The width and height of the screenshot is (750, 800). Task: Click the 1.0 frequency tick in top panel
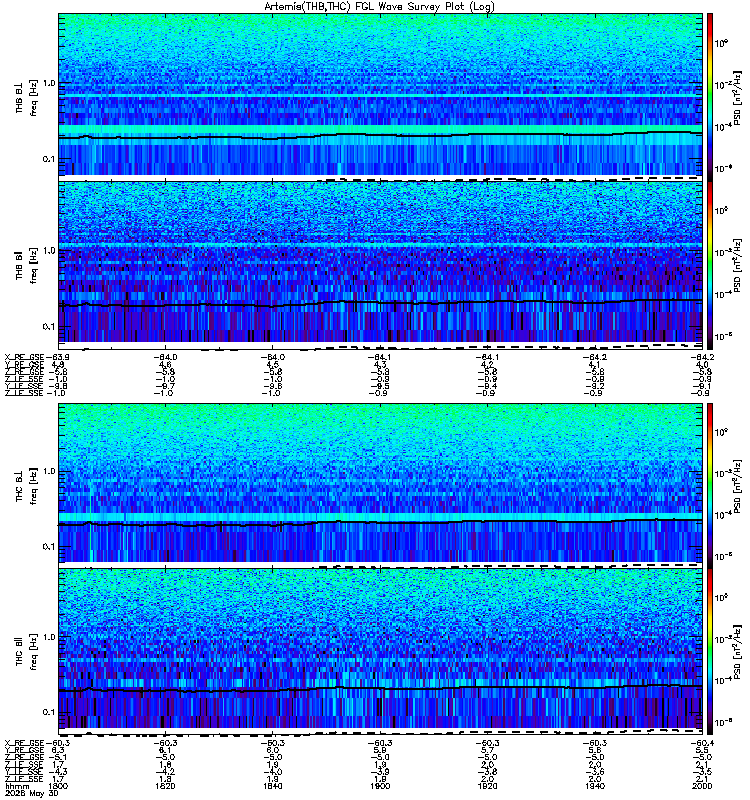pos(48,83)
